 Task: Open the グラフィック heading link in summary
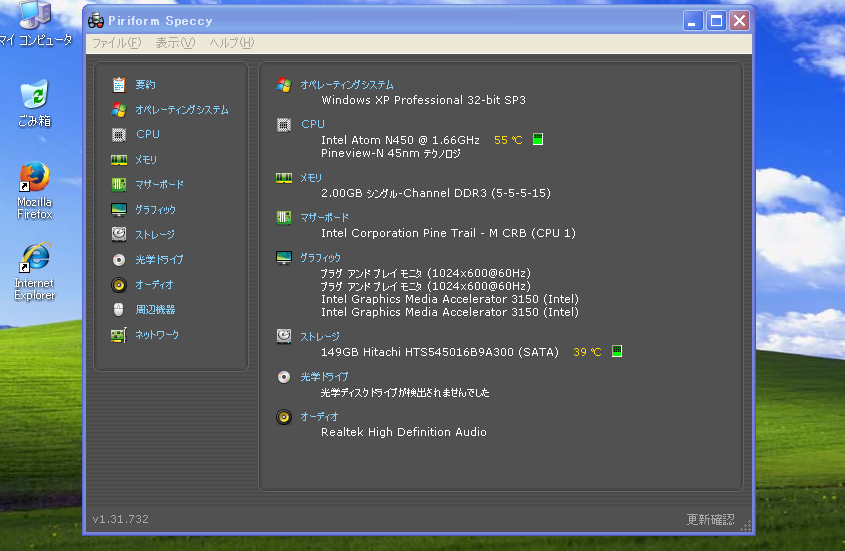[320, 258]
